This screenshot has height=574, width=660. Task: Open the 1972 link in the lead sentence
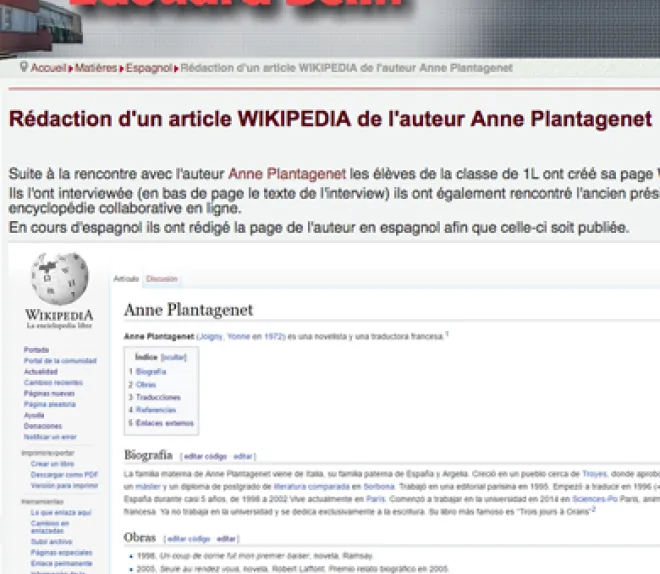coord(273,336)
